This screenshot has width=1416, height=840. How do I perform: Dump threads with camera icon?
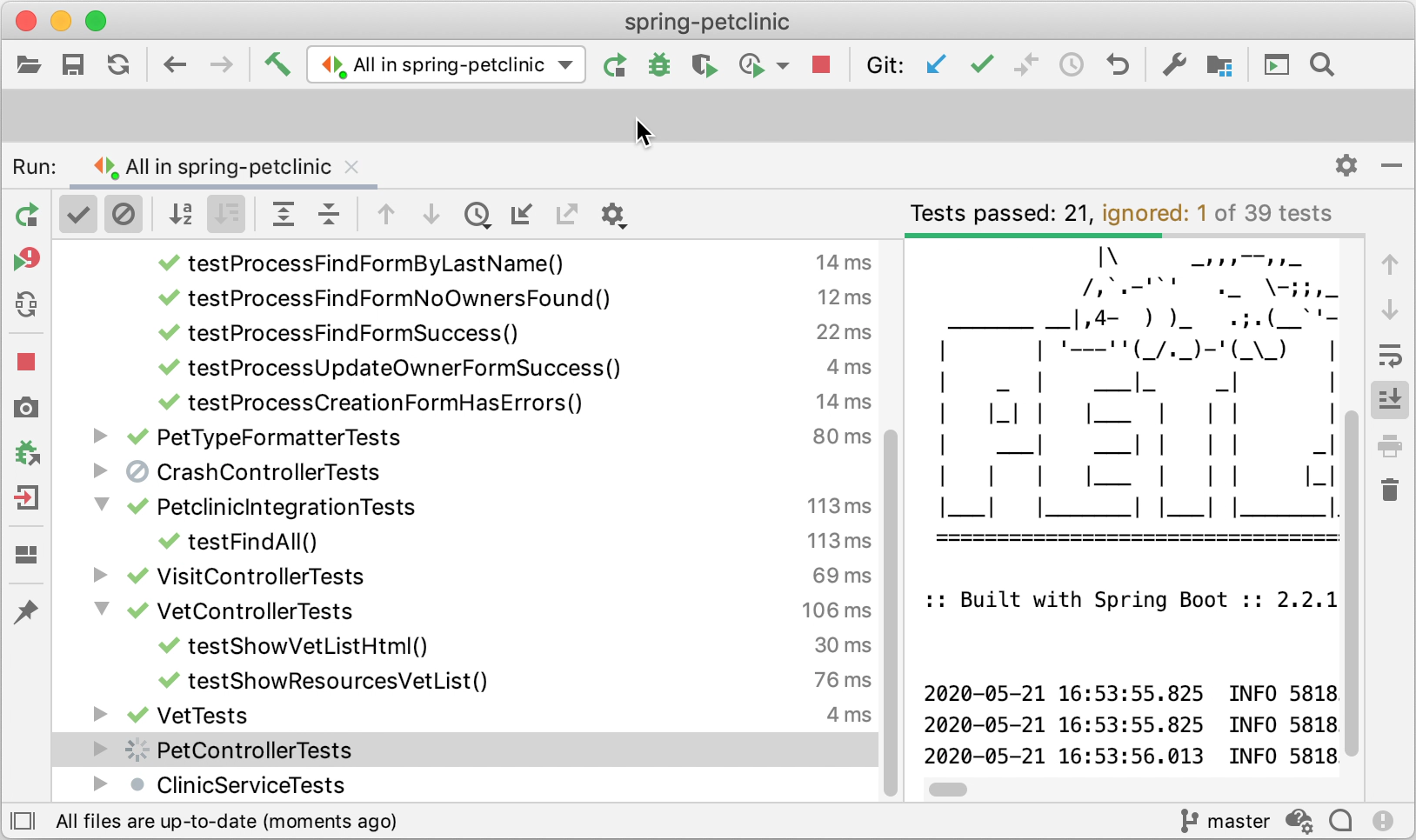(27, 408)
